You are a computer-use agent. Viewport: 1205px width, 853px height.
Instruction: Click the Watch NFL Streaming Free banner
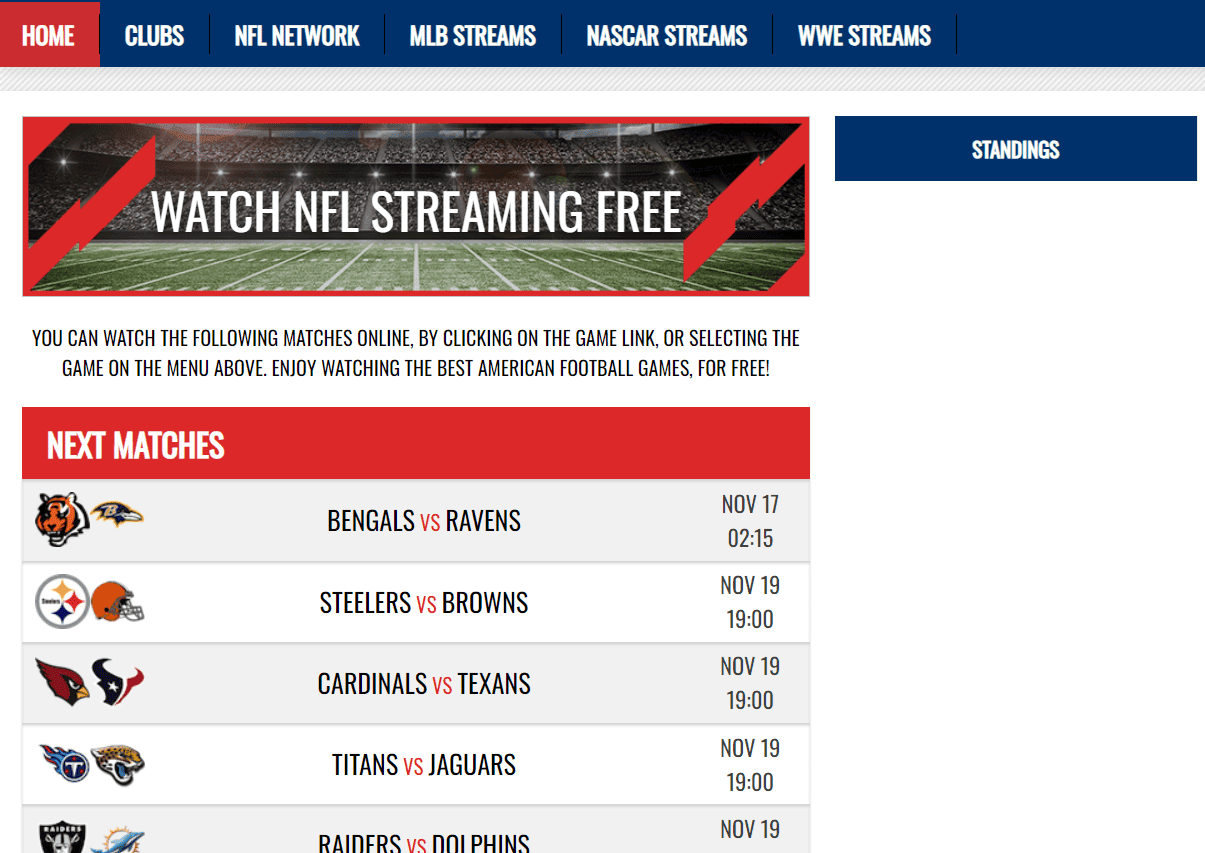point(416,206)
